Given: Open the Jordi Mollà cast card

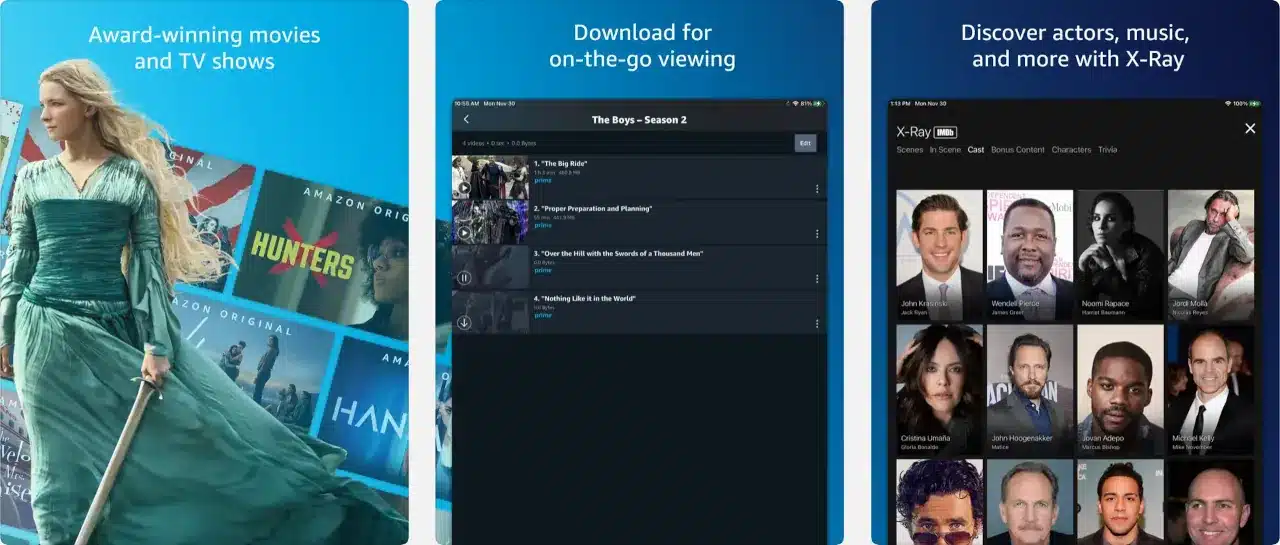Looking at the screenshot, I should [x=1211, y=255].
